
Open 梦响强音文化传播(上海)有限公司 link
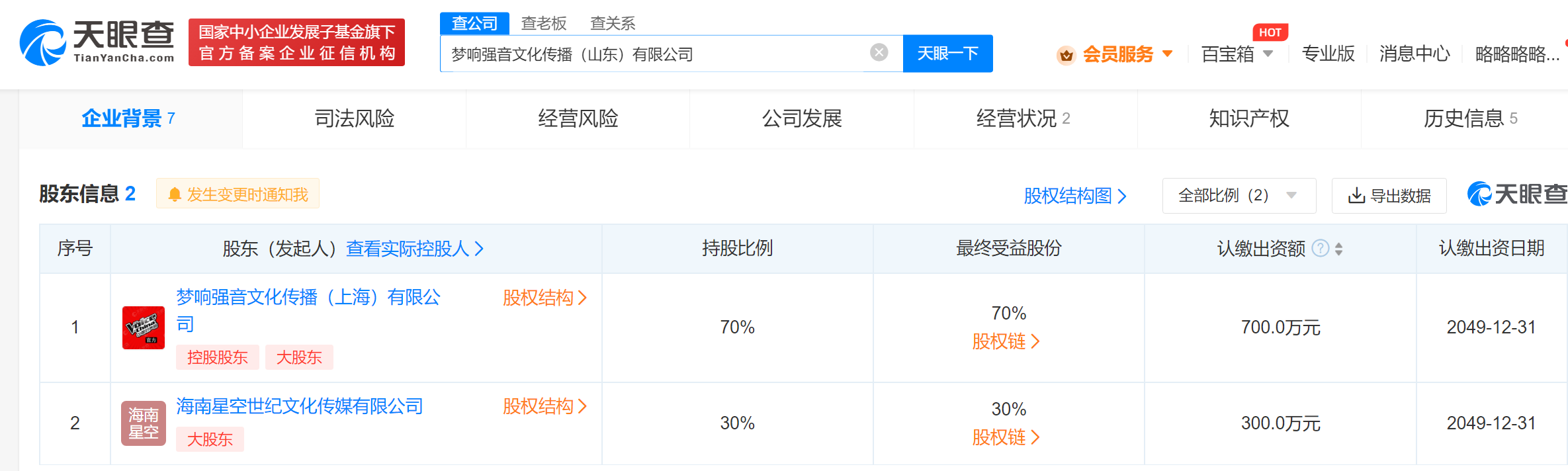[x=308, y=310]
